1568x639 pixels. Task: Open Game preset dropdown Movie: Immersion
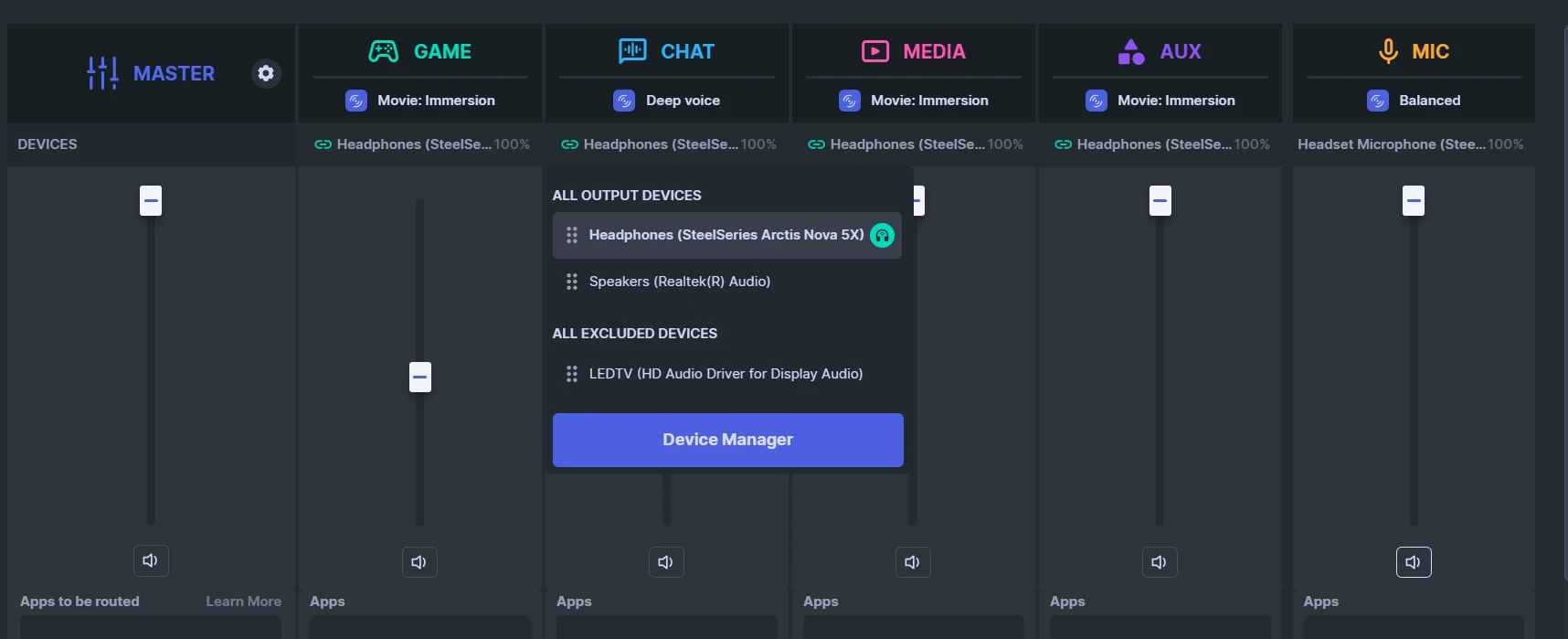tap(420, 101)
